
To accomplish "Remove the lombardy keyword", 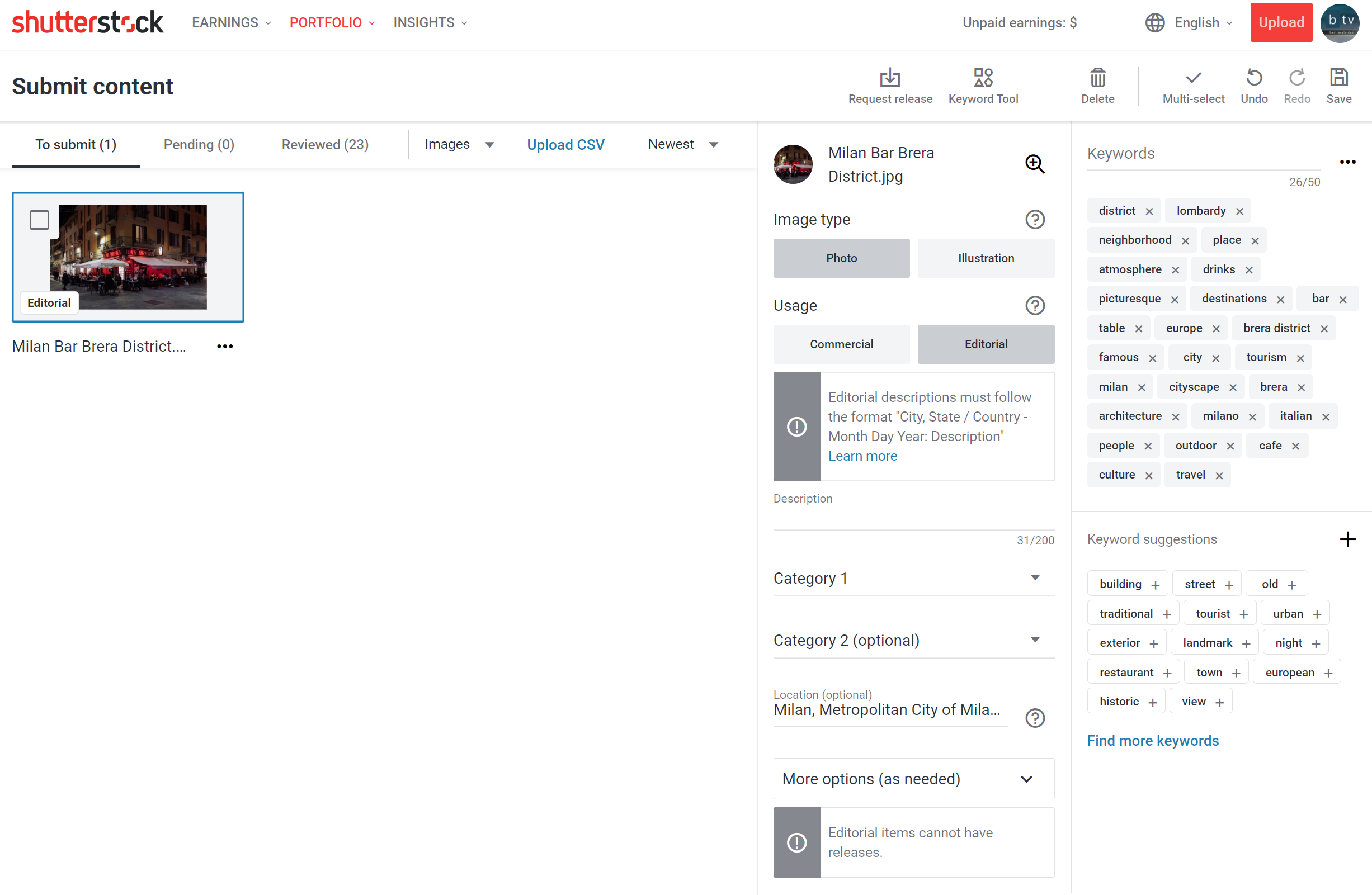I will pos(1239,211).
